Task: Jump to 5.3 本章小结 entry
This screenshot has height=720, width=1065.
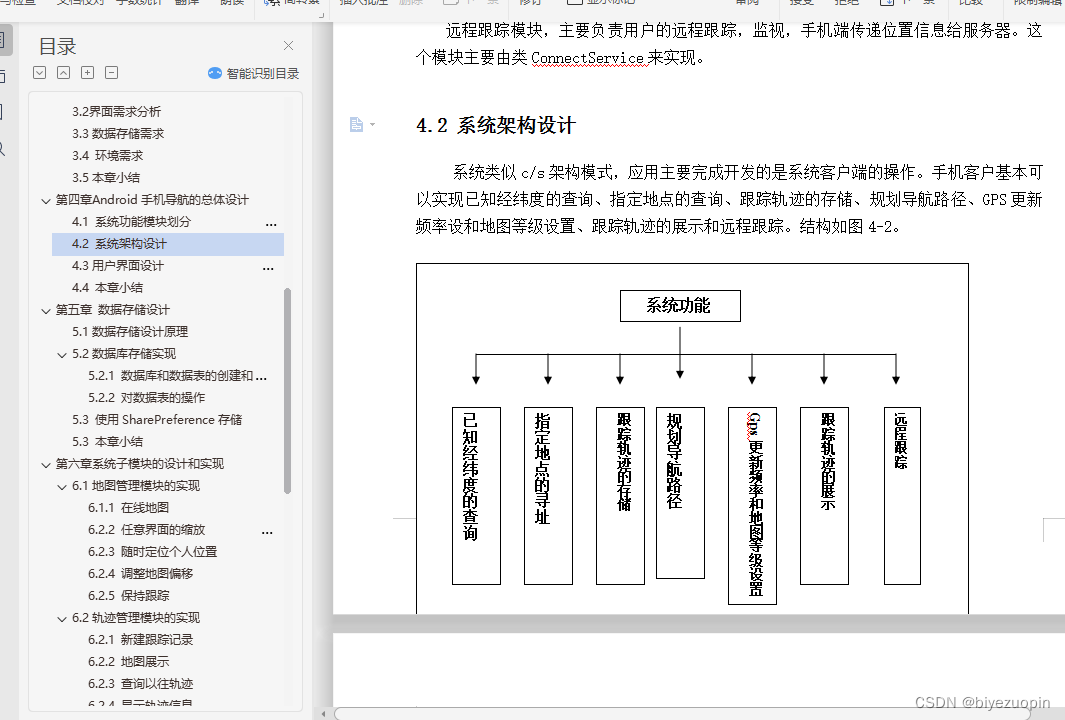Action: click(x=107, y=442)
